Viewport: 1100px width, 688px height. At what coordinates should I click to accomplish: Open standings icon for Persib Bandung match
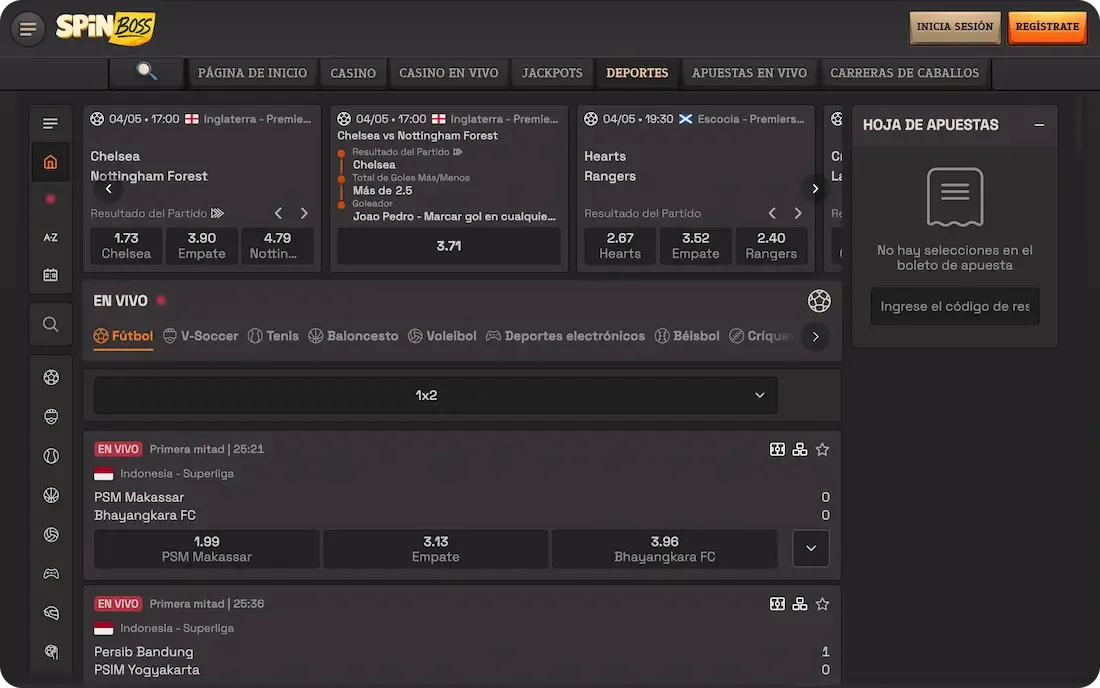pyautogui.click(x=800, y=604)
